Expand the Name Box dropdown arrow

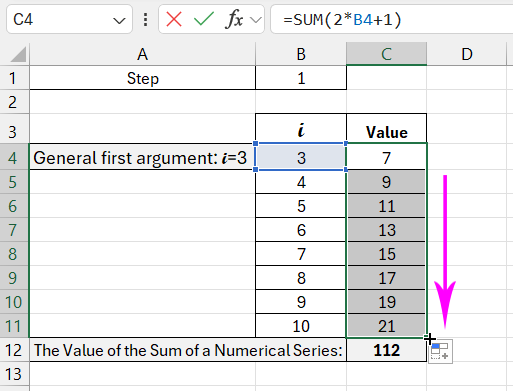(x=119, y=21)
